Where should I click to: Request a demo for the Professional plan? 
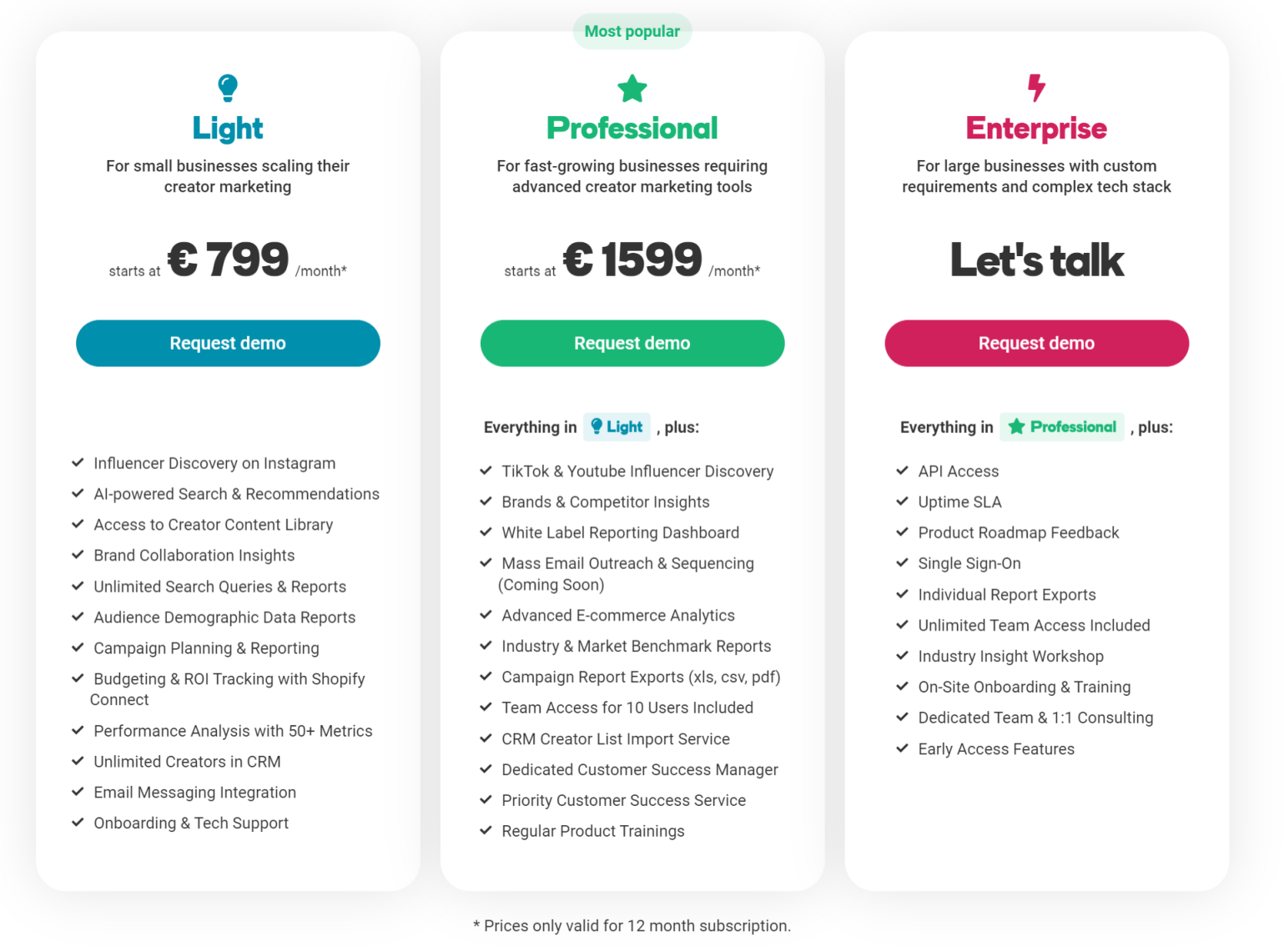632,343
